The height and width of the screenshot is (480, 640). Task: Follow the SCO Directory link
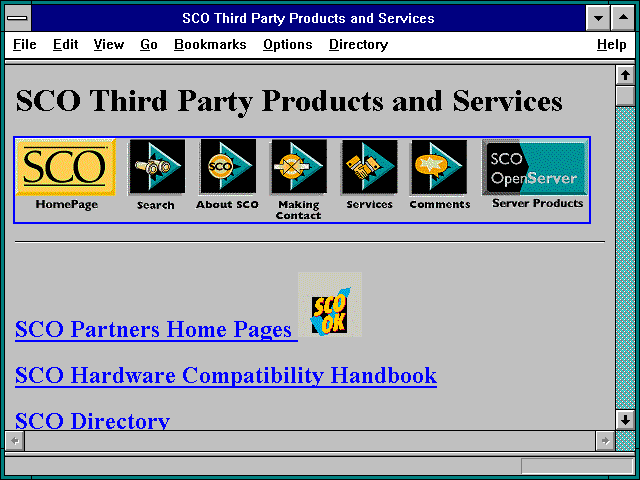[92, 420]
